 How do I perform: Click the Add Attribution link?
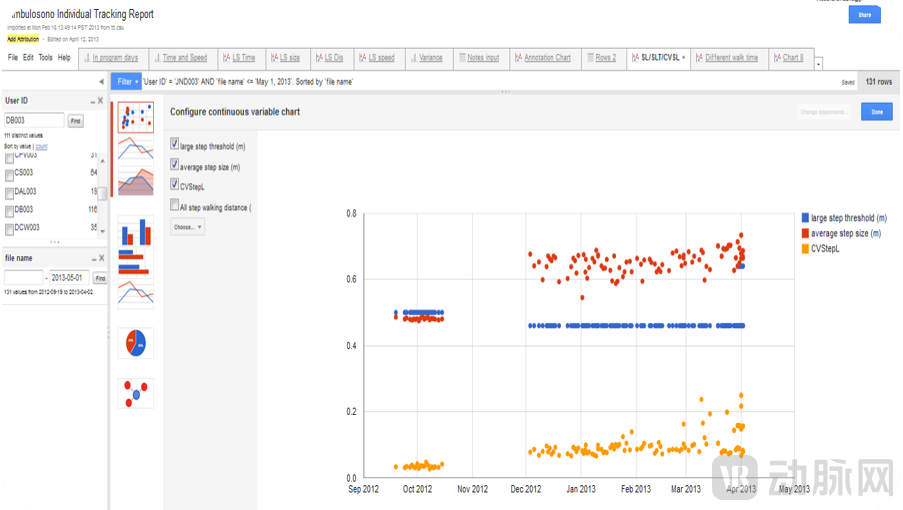23,39
